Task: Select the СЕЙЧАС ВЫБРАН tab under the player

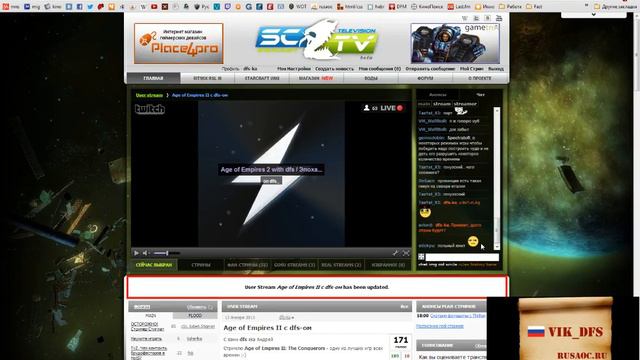Action: coord(154,265)
